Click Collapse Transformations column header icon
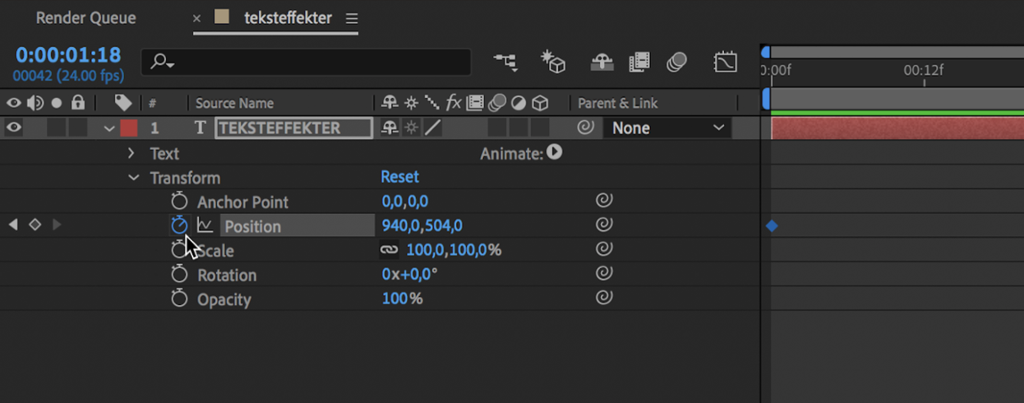Image resolution: width=1024 pixels, height=403 pixels. point(411,103)
